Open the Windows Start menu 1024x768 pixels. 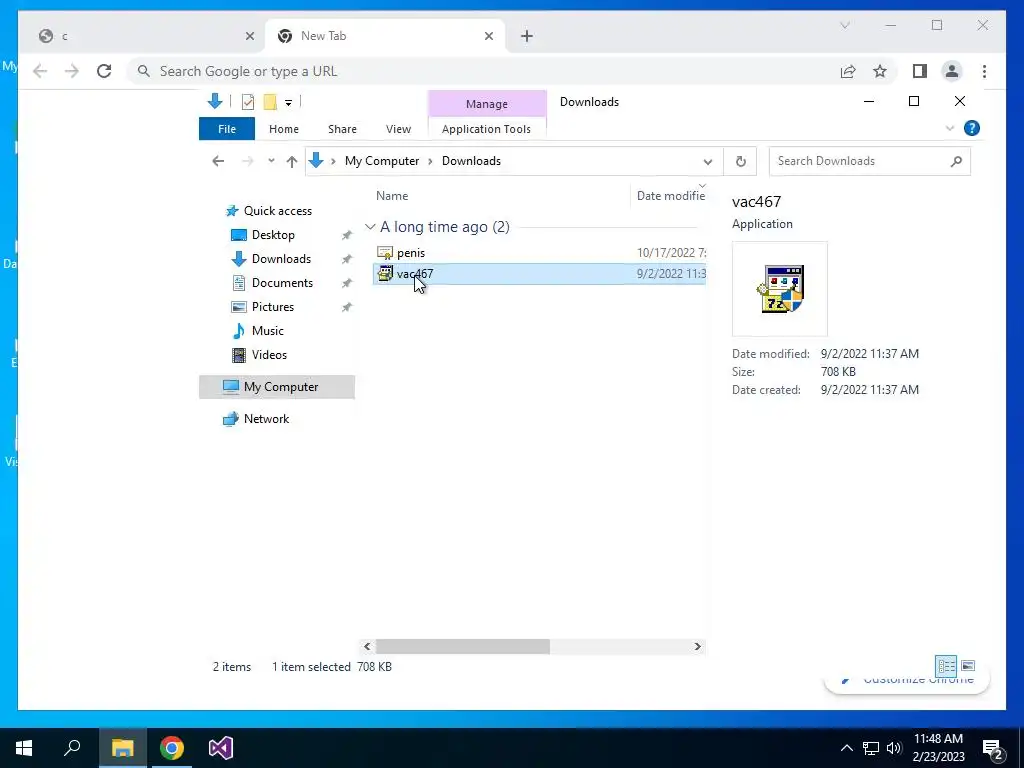click(24, 748)
